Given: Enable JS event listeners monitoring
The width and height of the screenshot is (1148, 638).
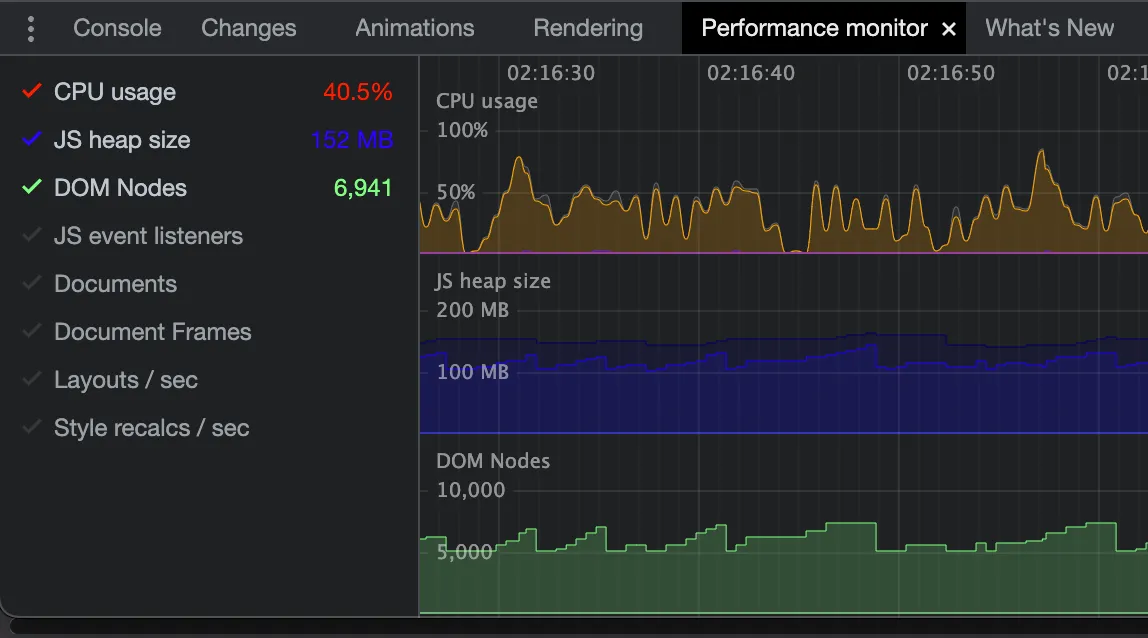Looking at the screenshot, I should tap(148, 236).
